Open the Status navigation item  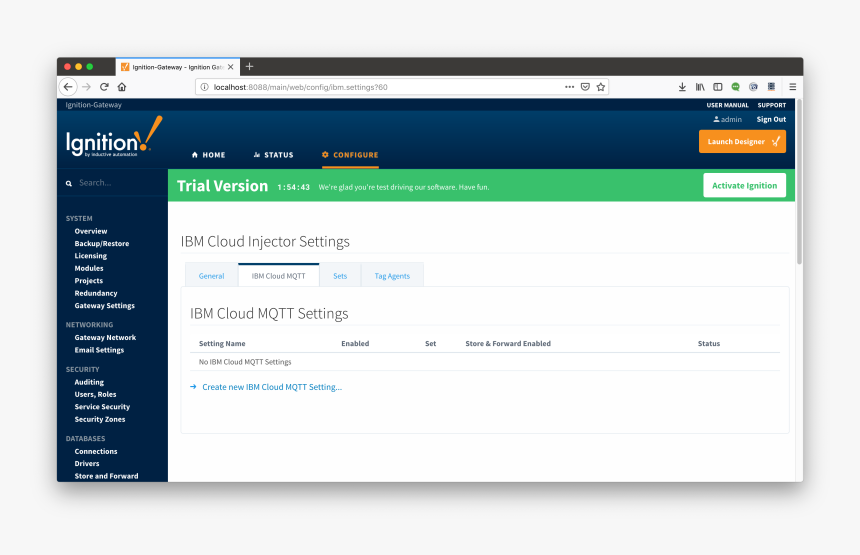tap(273, 155)
